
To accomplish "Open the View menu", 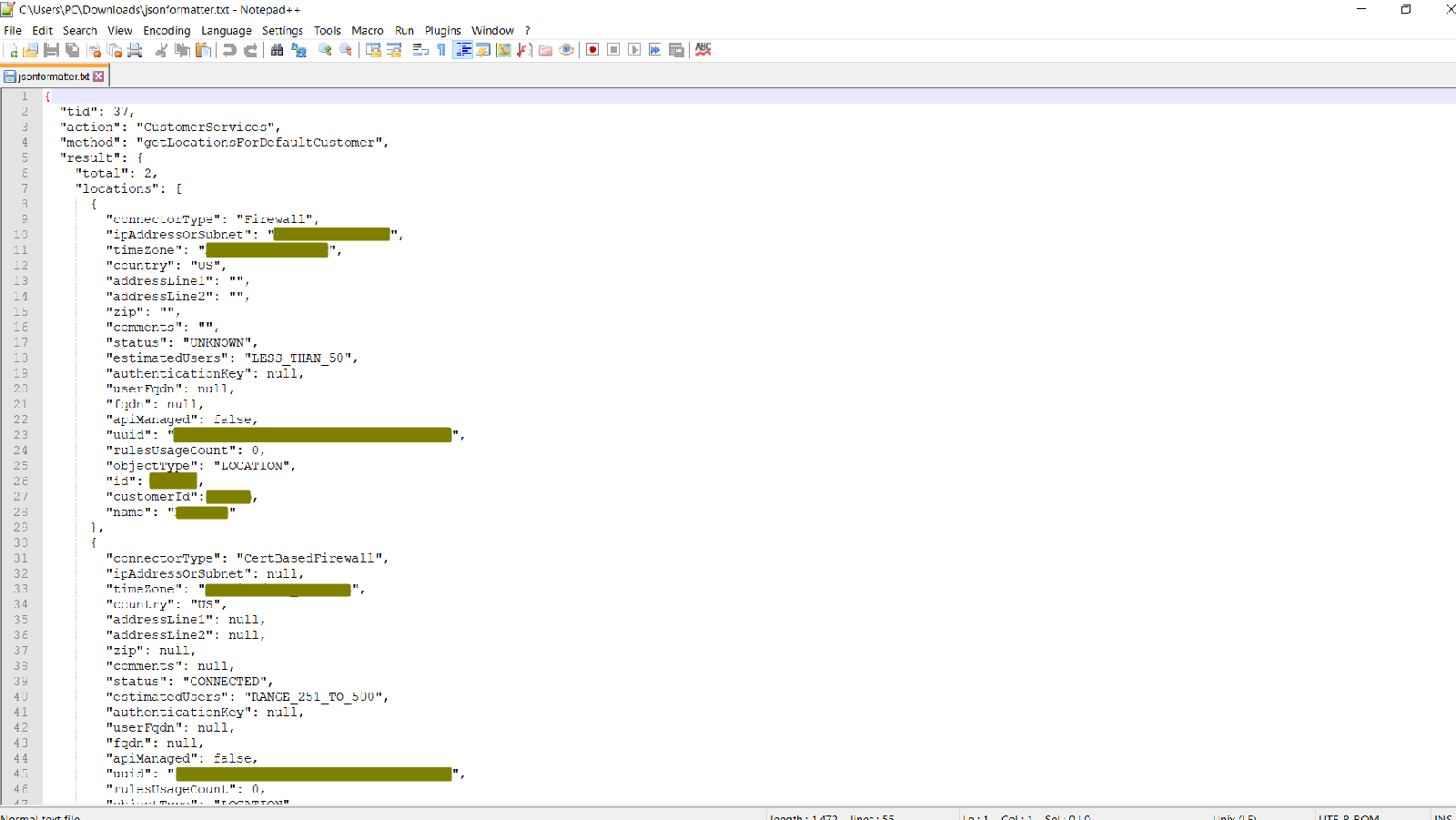I will [x=120, y=31].
